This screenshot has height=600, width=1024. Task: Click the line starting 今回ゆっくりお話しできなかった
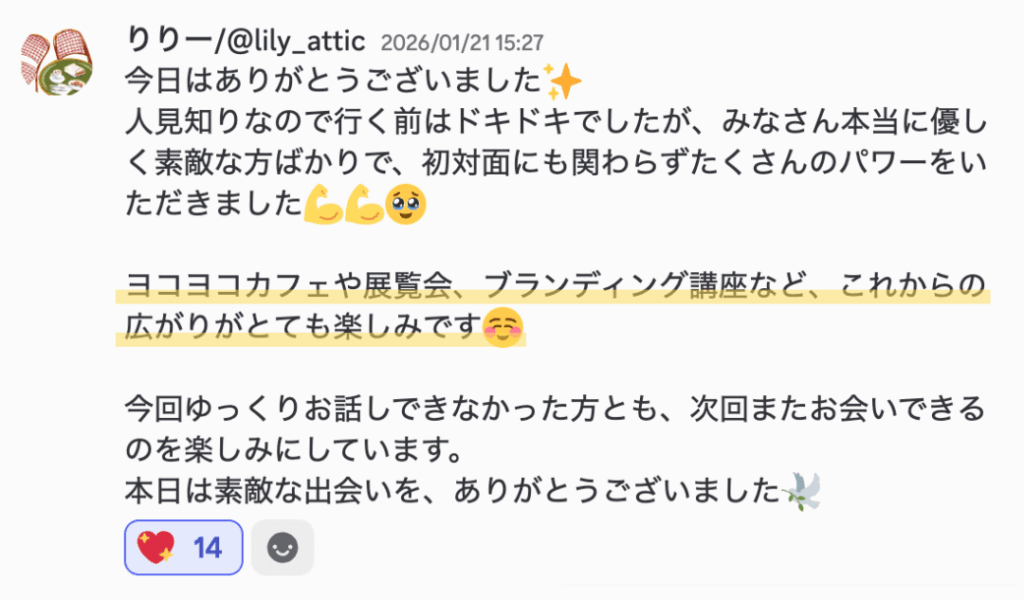pos(555,409)
